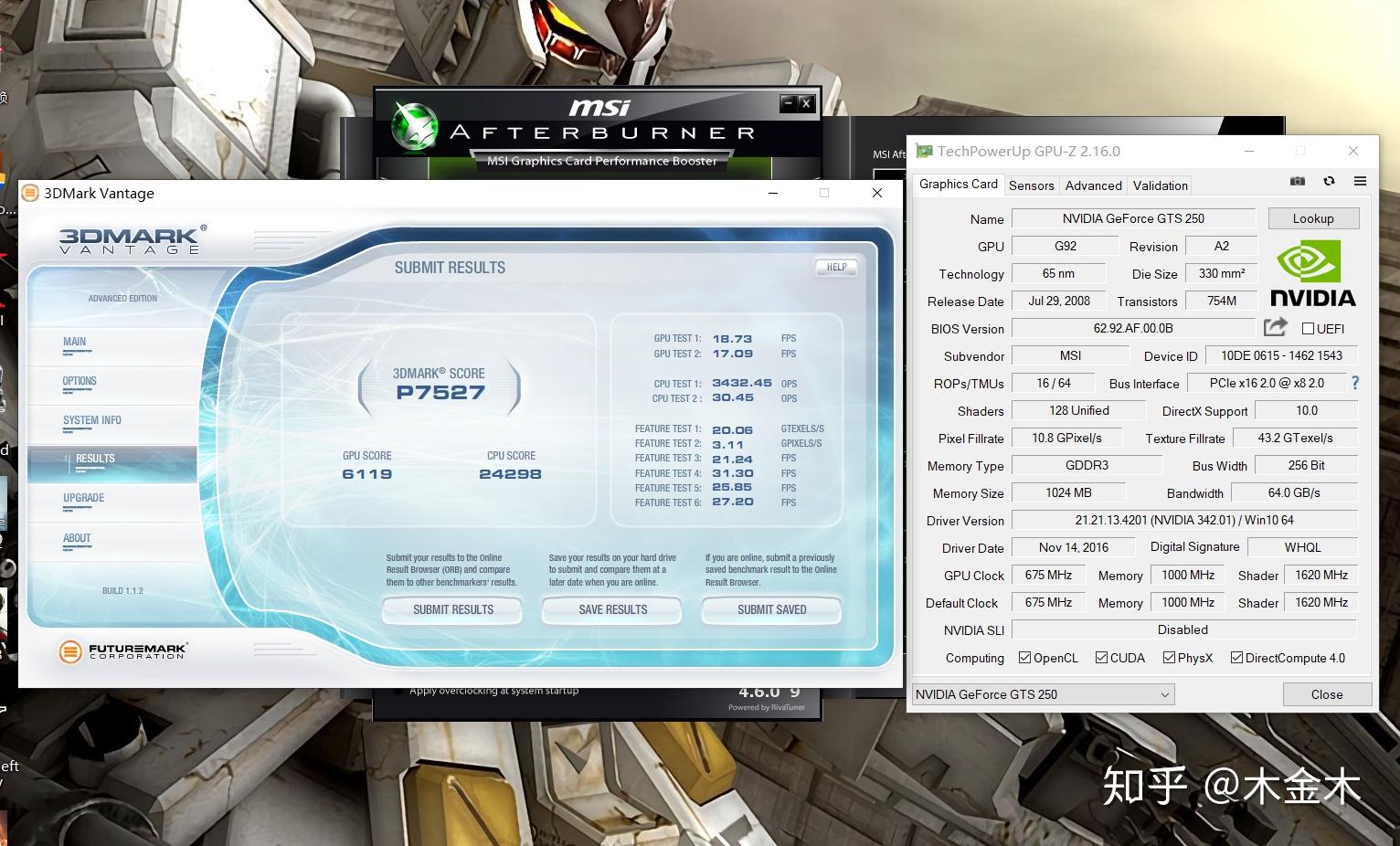This screenshot has height=846, width=1400.
Task: Click the Bus Interface question mark
Action: click(1355, 383)
